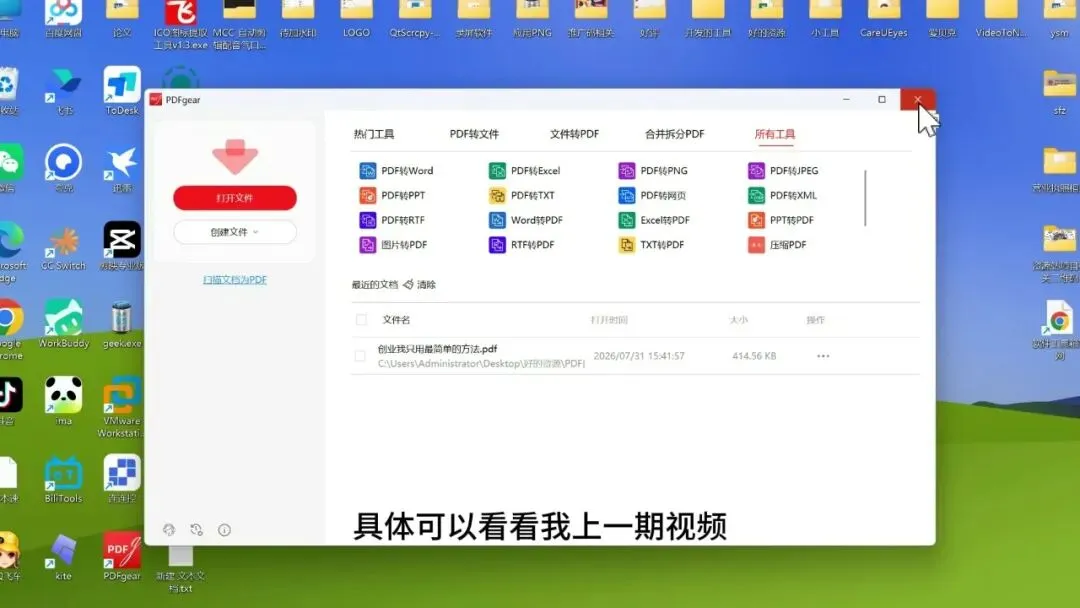Launch the Word转PDF tool
1080x608 pixels.
[x=526, y=220]
